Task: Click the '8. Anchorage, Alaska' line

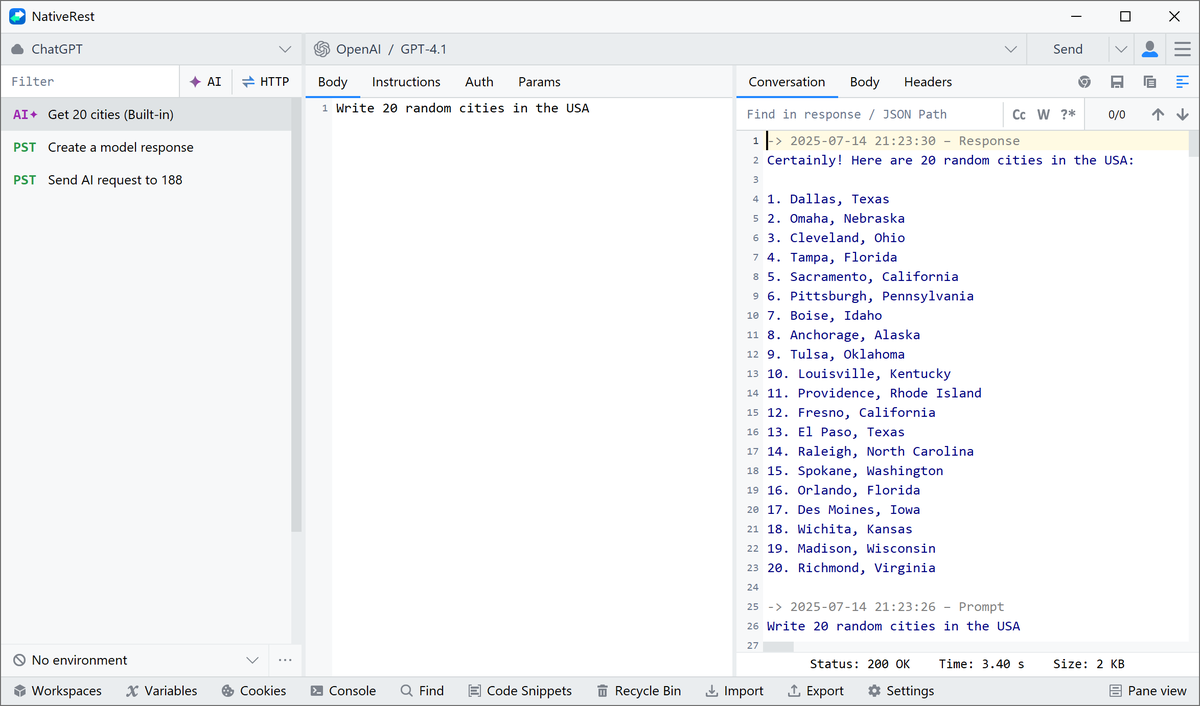Action: (x=843, y=335)
